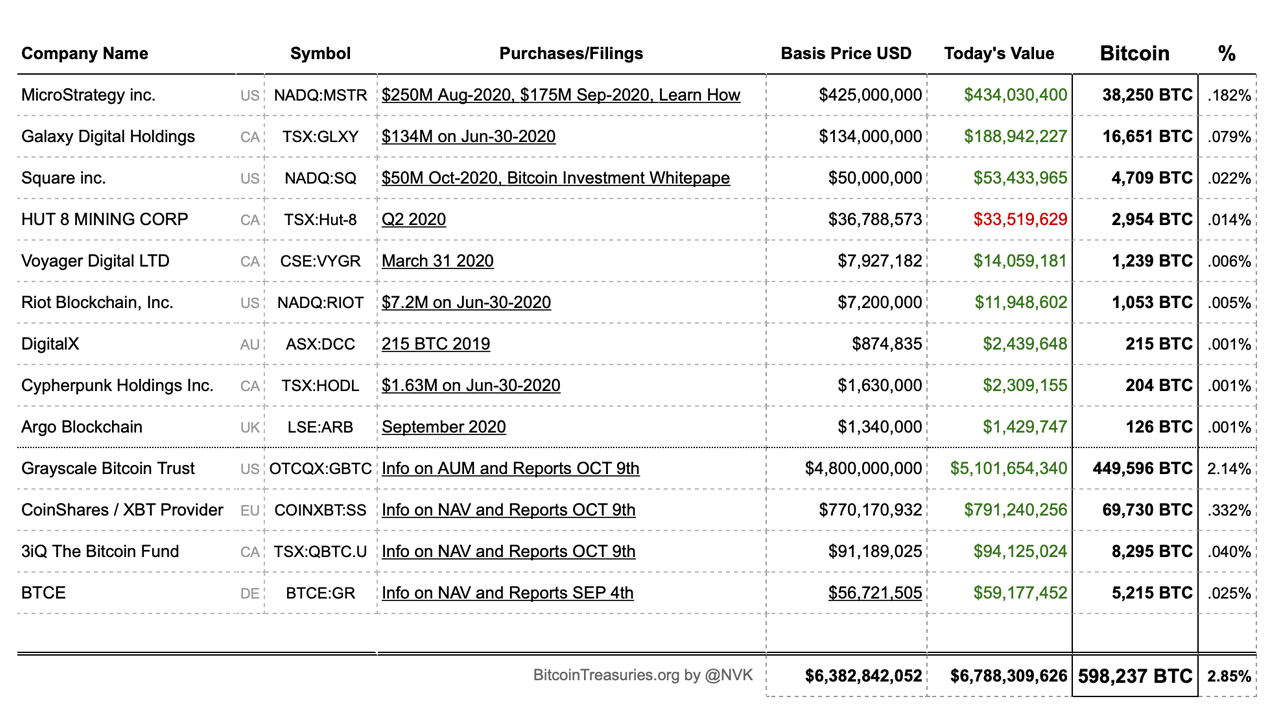Select Riot Blockchain, Inc. name cell
Viewport: 1280px width, 720px height.
97,302
